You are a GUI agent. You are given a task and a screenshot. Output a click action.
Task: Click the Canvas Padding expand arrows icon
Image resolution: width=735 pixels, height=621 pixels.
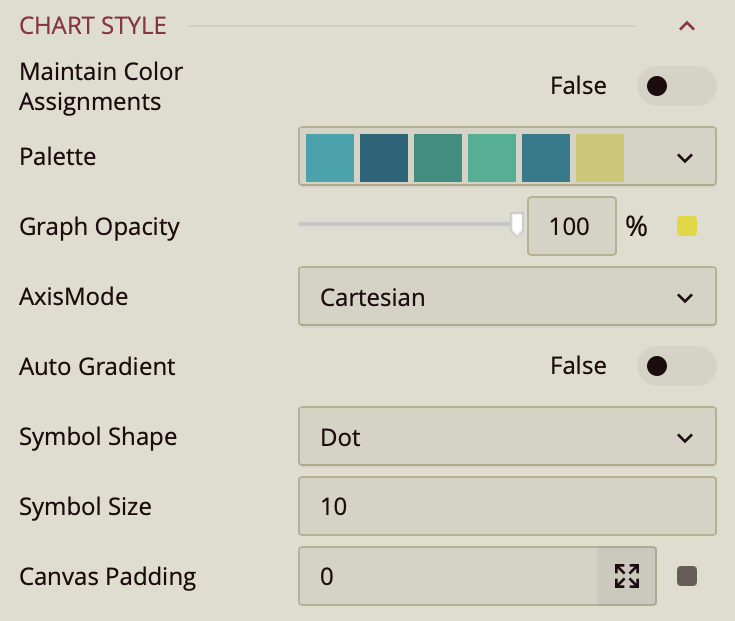point(627,576)
